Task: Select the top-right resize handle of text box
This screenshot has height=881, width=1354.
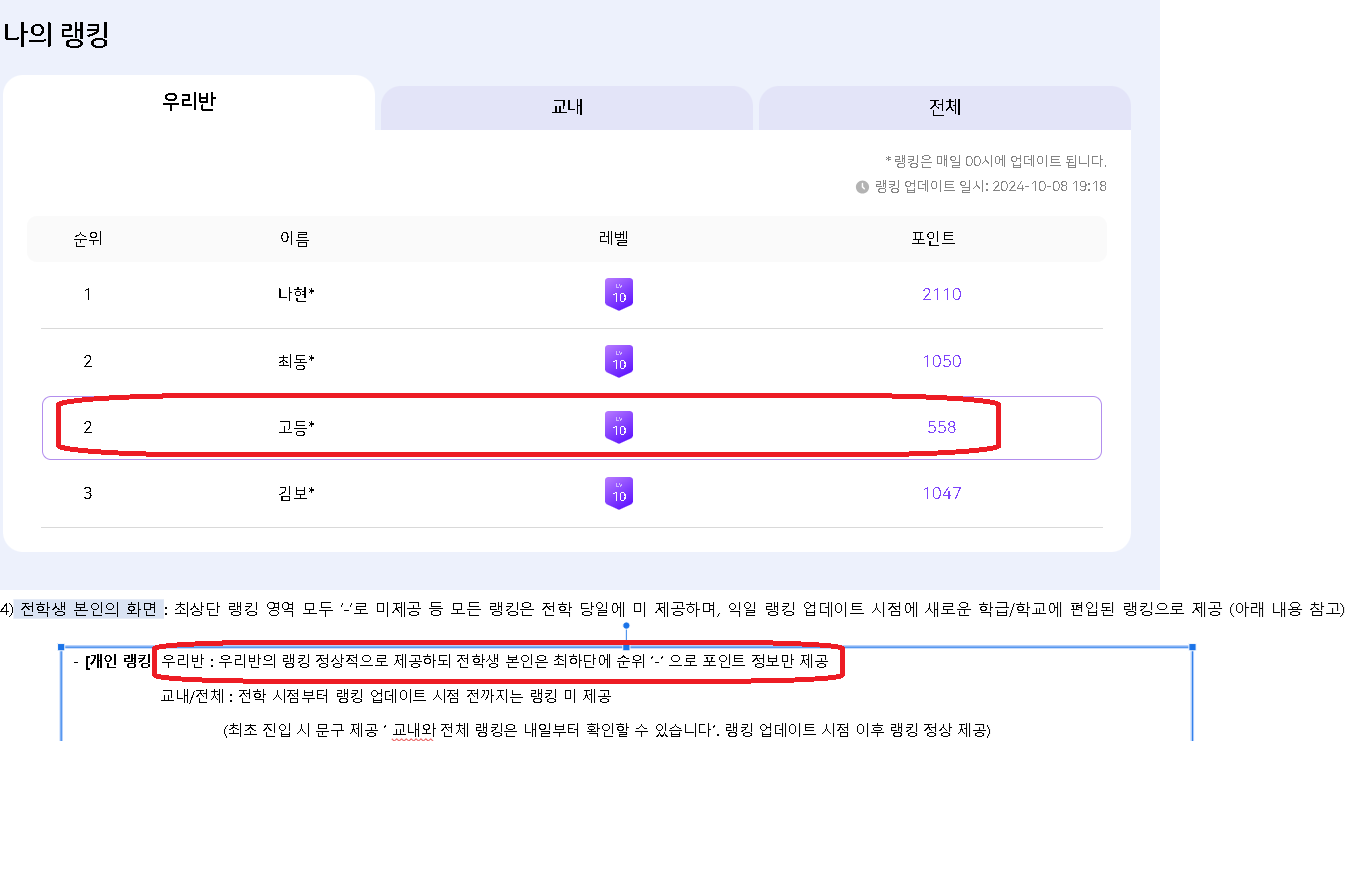Action: pyautogui.click(x=1192, y=647)
